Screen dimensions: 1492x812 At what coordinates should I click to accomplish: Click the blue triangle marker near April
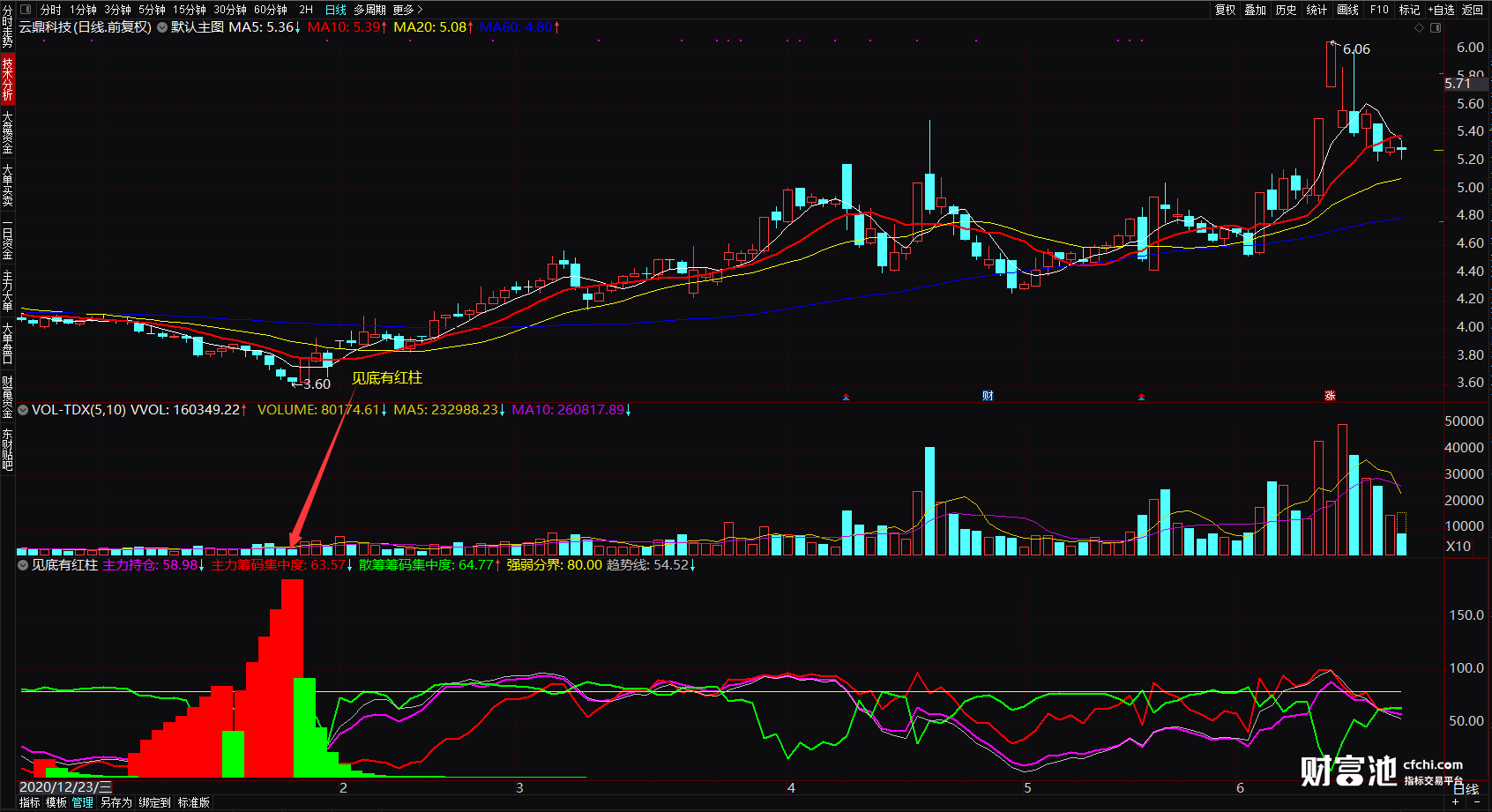846,397
